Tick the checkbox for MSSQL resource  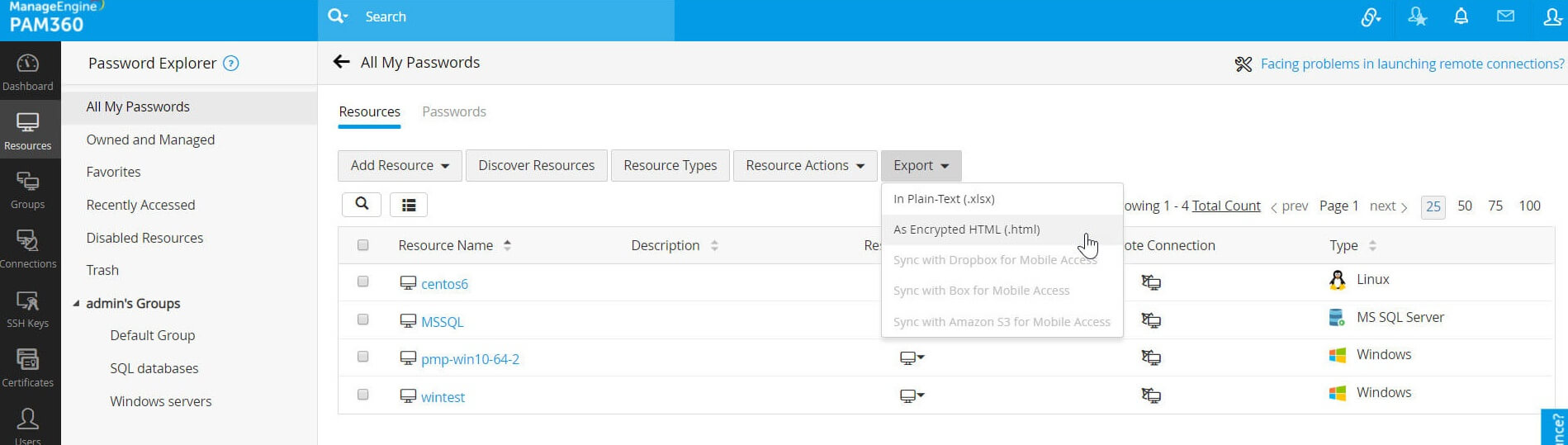point(362,320)
